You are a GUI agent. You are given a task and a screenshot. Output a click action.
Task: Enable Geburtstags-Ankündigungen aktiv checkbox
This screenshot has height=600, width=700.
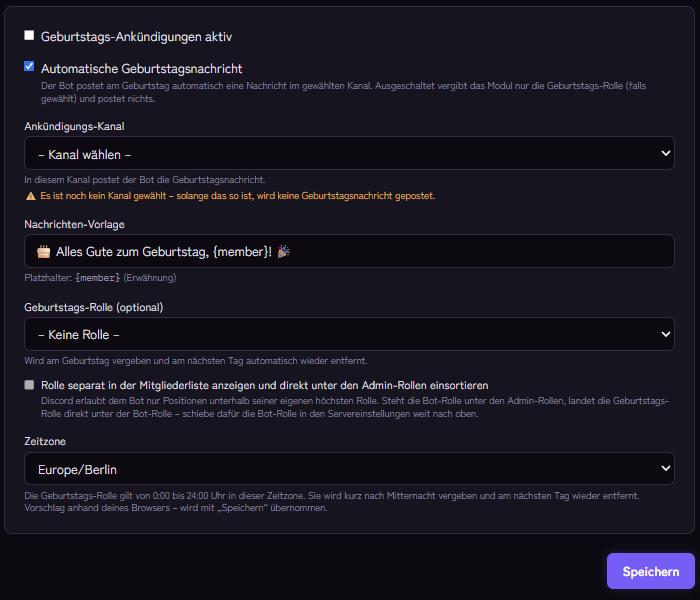point(29,35)
